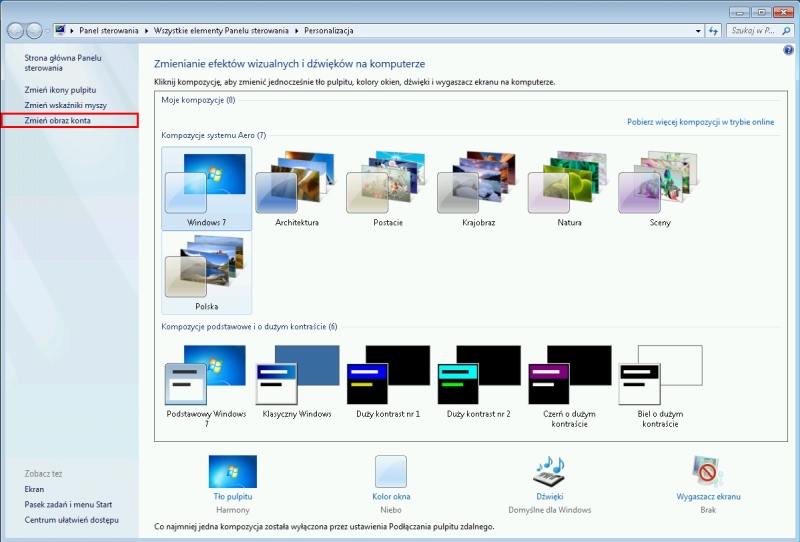Click the remote desktop notice text
Screen dimensions: 800x542
324,526
